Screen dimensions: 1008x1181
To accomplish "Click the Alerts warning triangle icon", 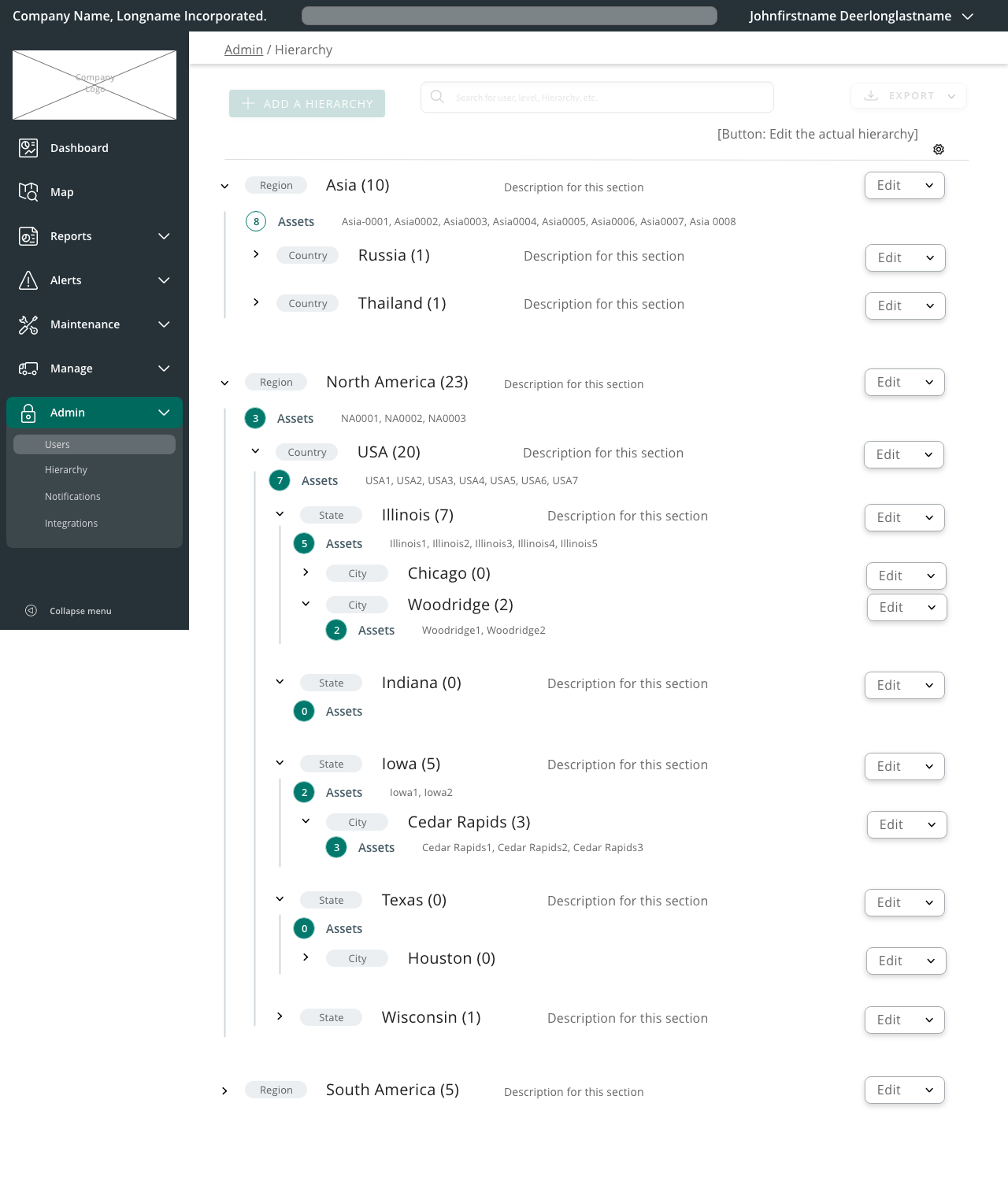I will [x=28, y=280].
